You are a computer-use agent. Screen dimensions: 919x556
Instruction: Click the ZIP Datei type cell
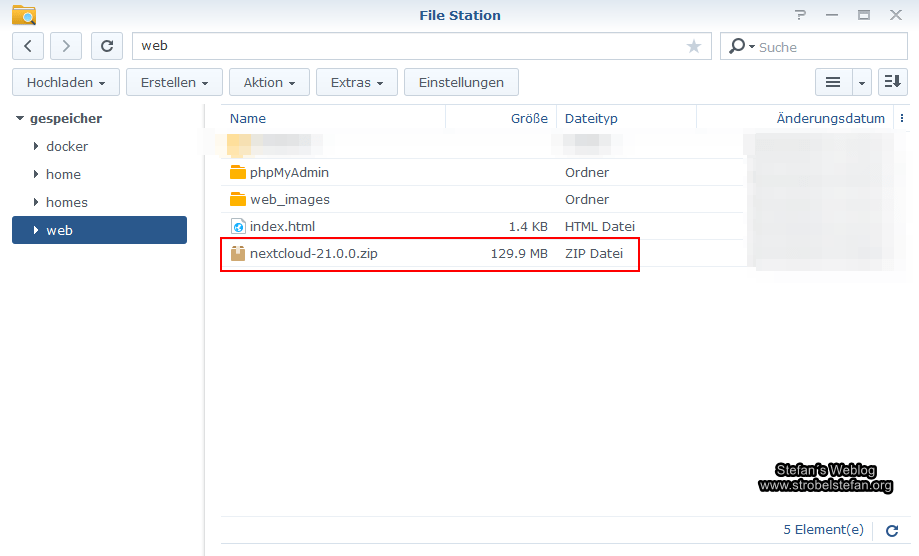(x=594, y=253)
